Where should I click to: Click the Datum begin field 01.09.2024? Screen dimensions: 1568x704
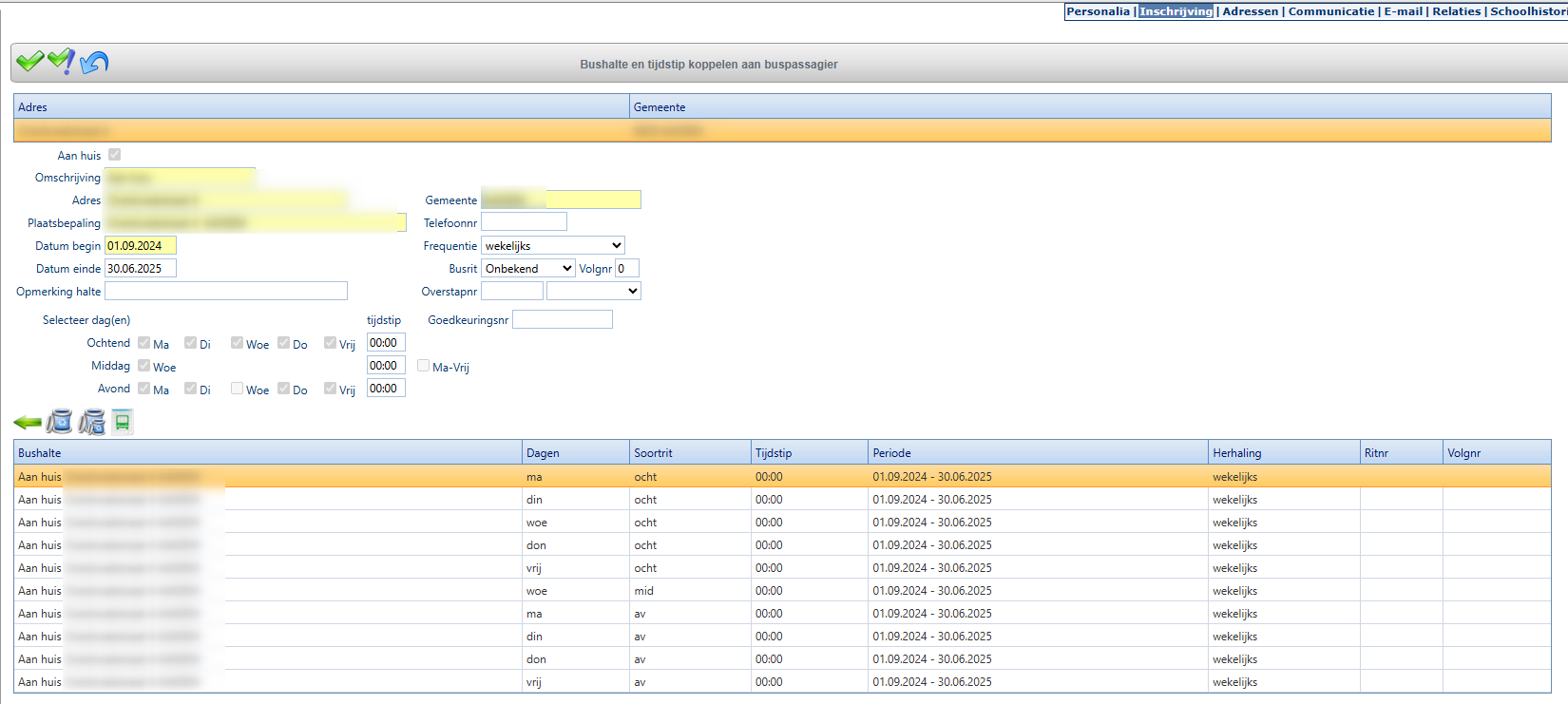(x=141, y=245)
